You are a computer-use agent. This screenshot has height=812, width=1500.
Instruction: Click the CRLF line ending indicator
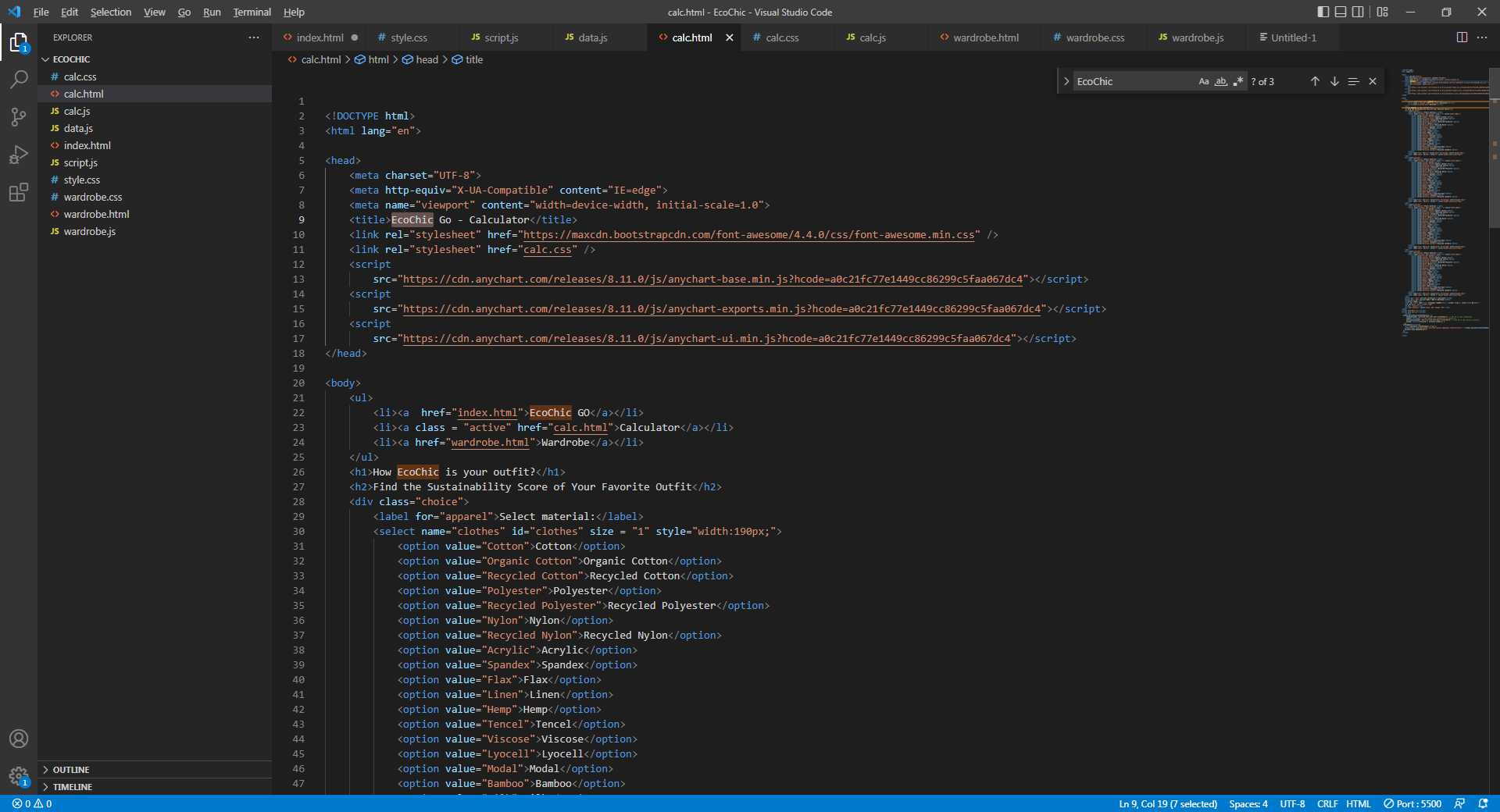(x=1327, y=803)
